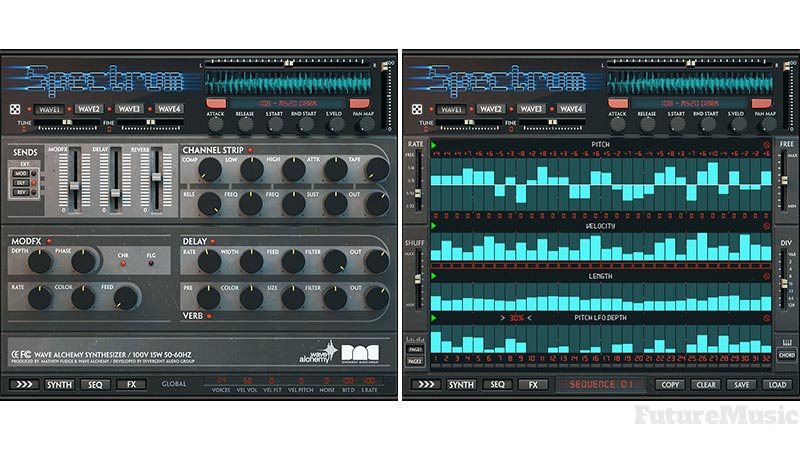Click CLEAR sequence button

[x=706, y=384]
